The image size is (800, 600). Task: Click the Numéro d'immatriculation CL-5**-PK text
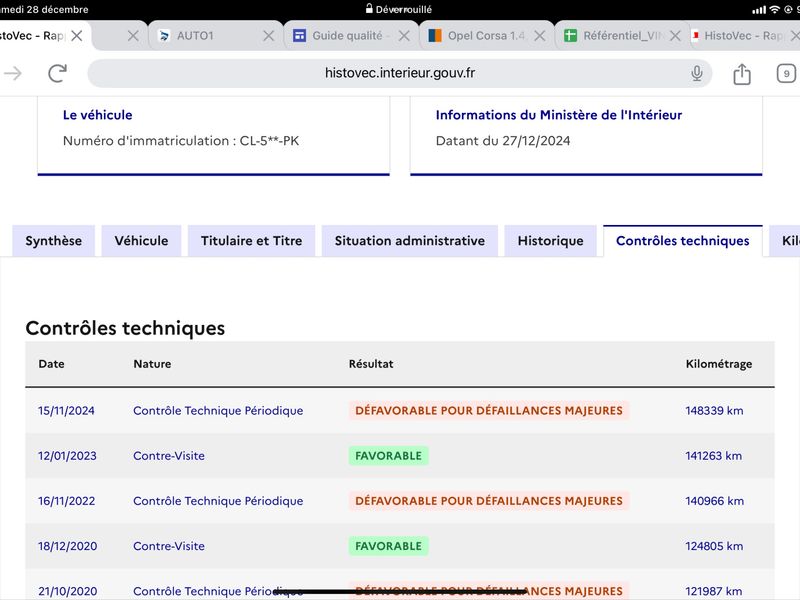[x=181, y=141]
